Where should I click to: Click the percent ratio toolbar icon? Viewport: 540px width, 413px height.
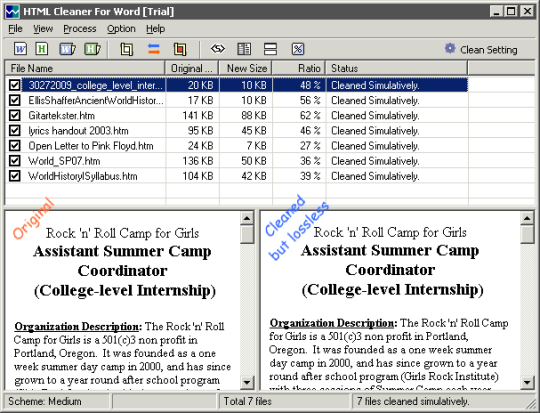pyautogui.click(x=298, y=49)
